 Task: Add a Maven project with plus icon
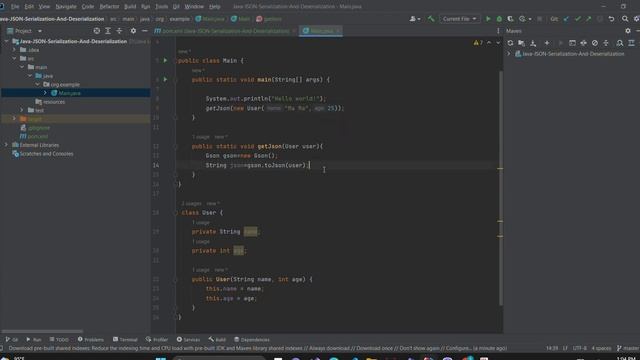coord(547,43)
